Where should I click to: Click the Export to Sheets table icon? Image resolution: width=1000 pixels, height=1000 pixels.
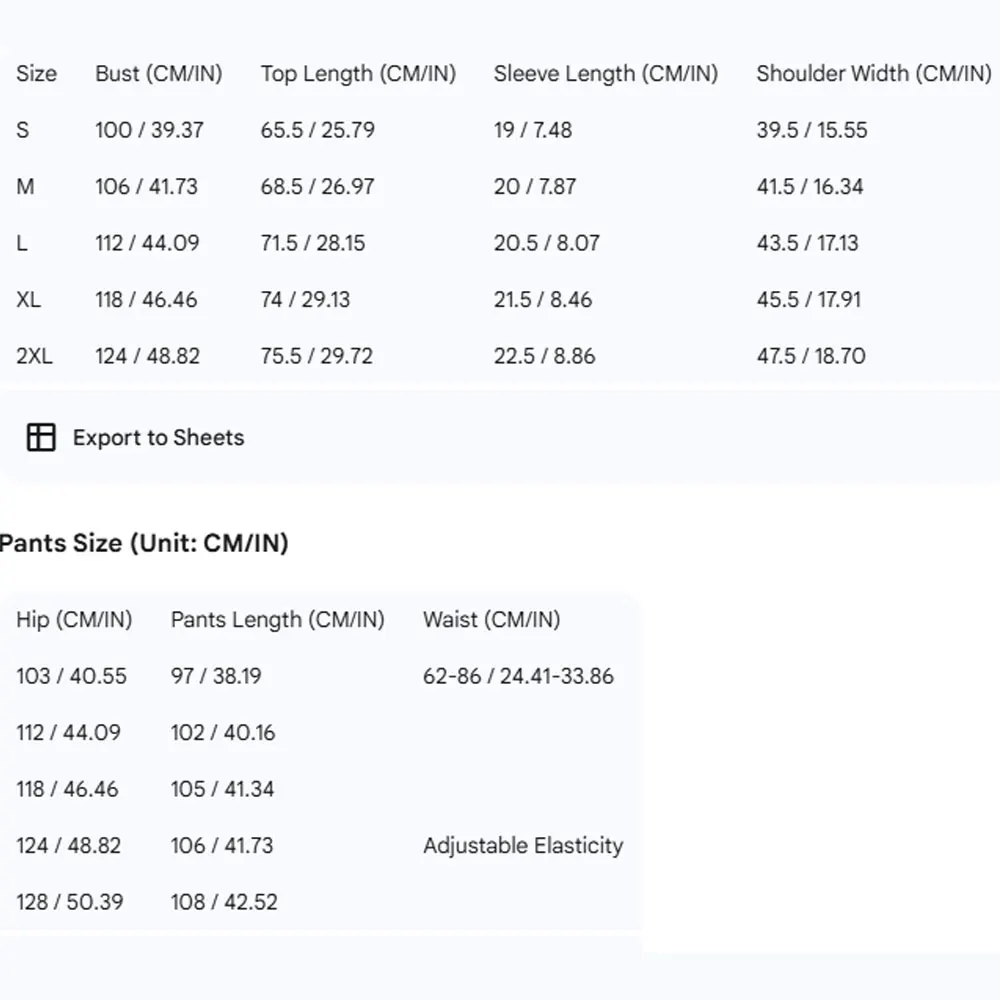[x=41, y=437]
